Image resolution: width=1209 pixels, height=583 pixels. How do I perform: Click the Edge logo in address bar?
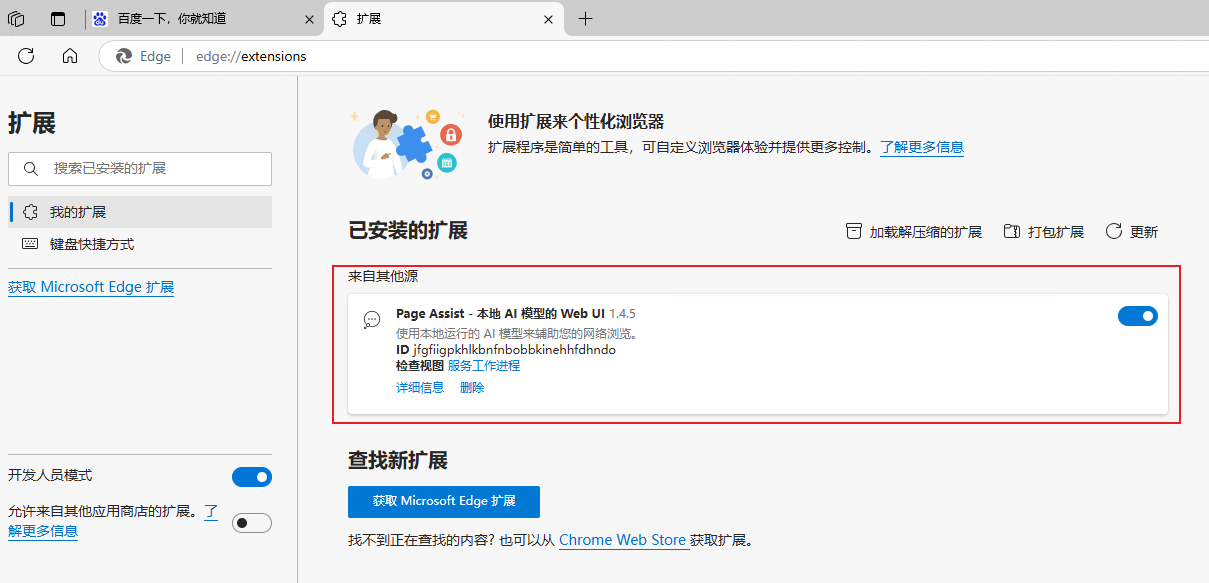pos(124,56)
